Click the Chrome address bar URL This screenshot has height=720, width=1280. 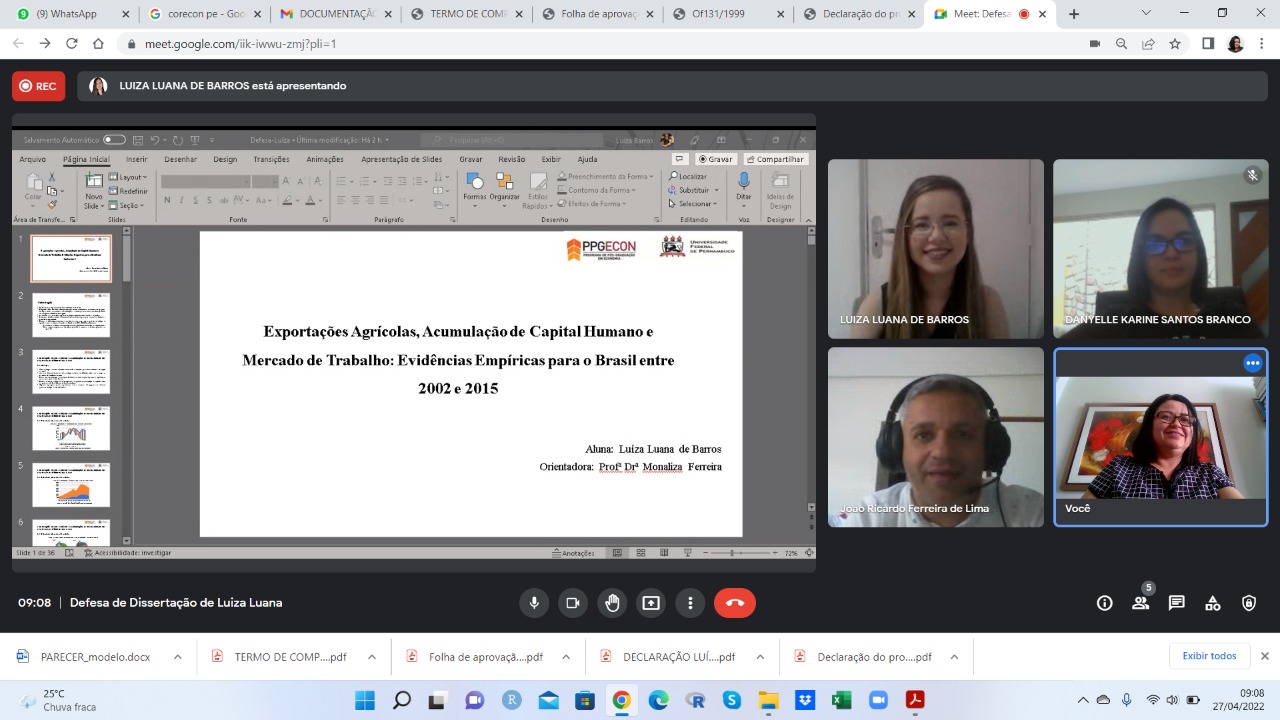[x=238, y=44]
